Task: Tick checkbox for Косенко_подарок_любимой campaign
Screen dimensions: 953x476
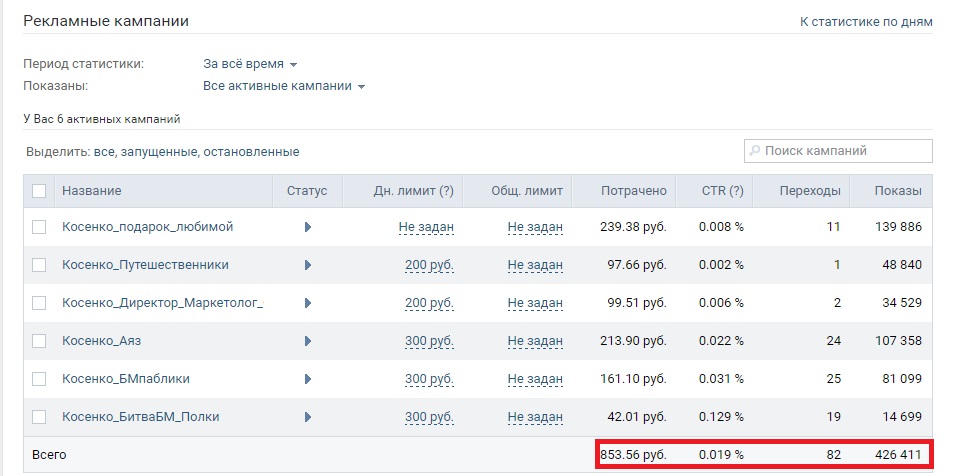Action: [x=39, y=227]
